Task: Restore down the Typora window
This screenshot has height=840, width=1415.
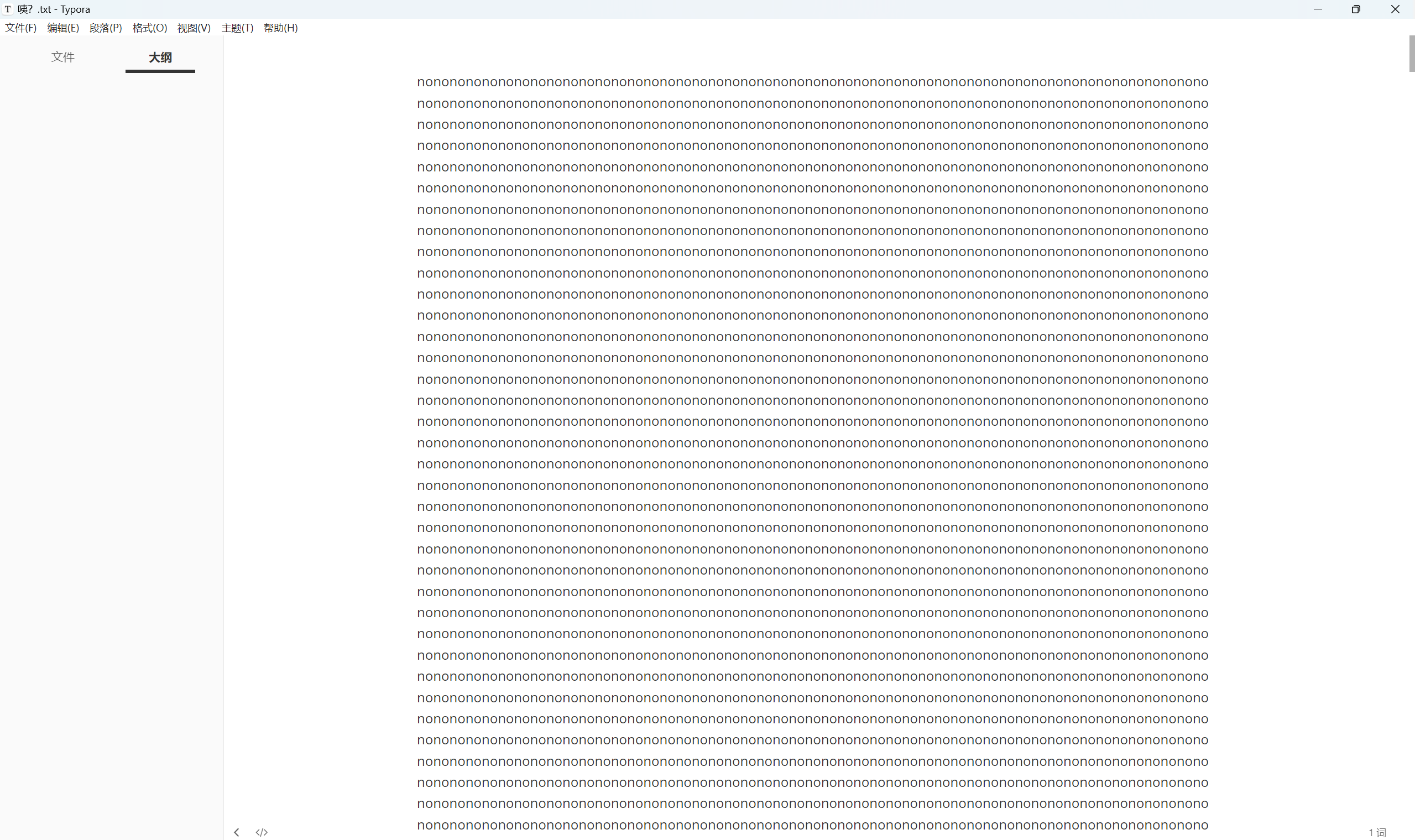Action: tap(1356, 9)
